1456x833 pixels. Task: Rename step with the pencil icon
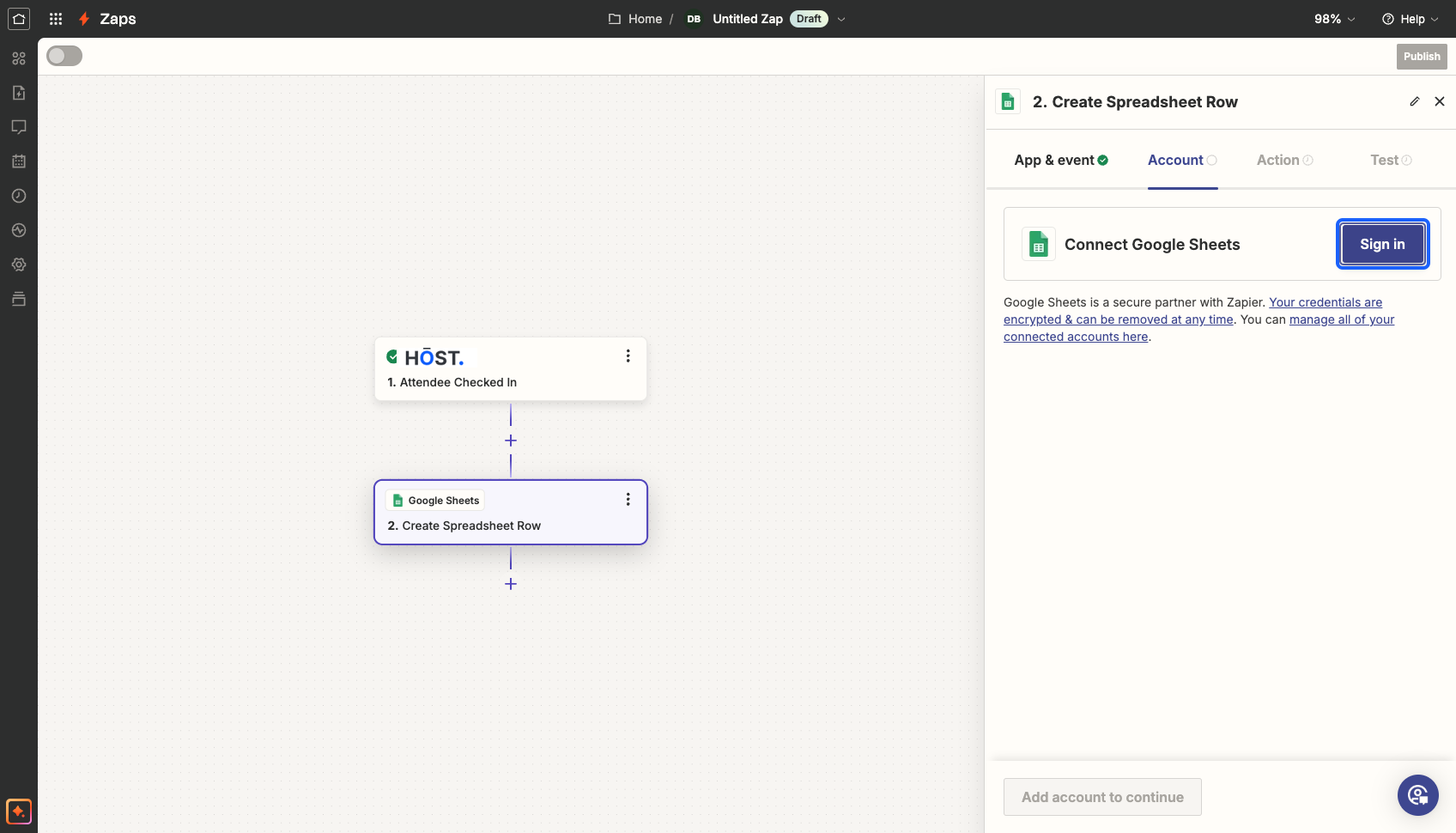[1415, 101]
